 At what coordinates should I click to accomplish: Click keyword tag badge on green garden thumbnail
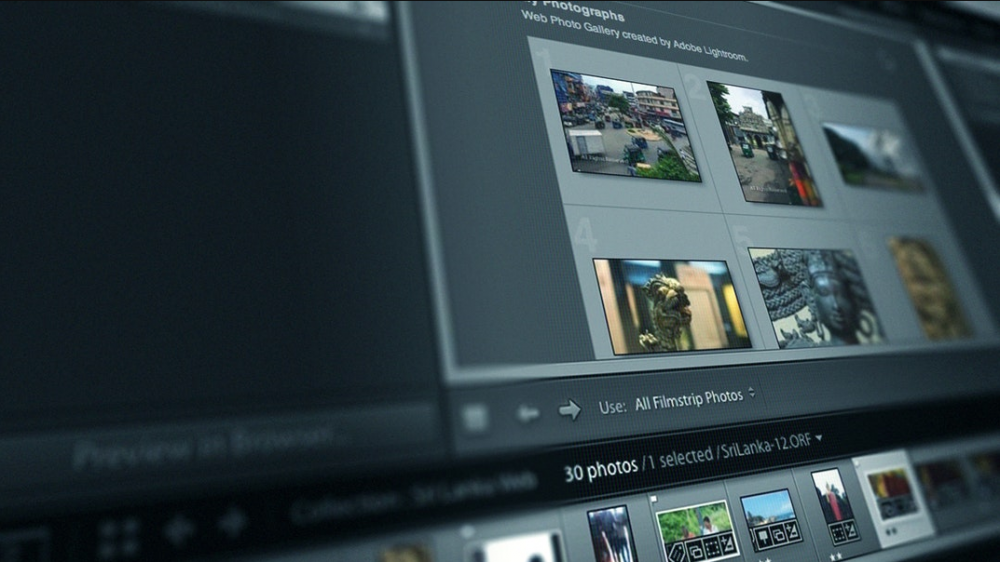click(678, 552)
